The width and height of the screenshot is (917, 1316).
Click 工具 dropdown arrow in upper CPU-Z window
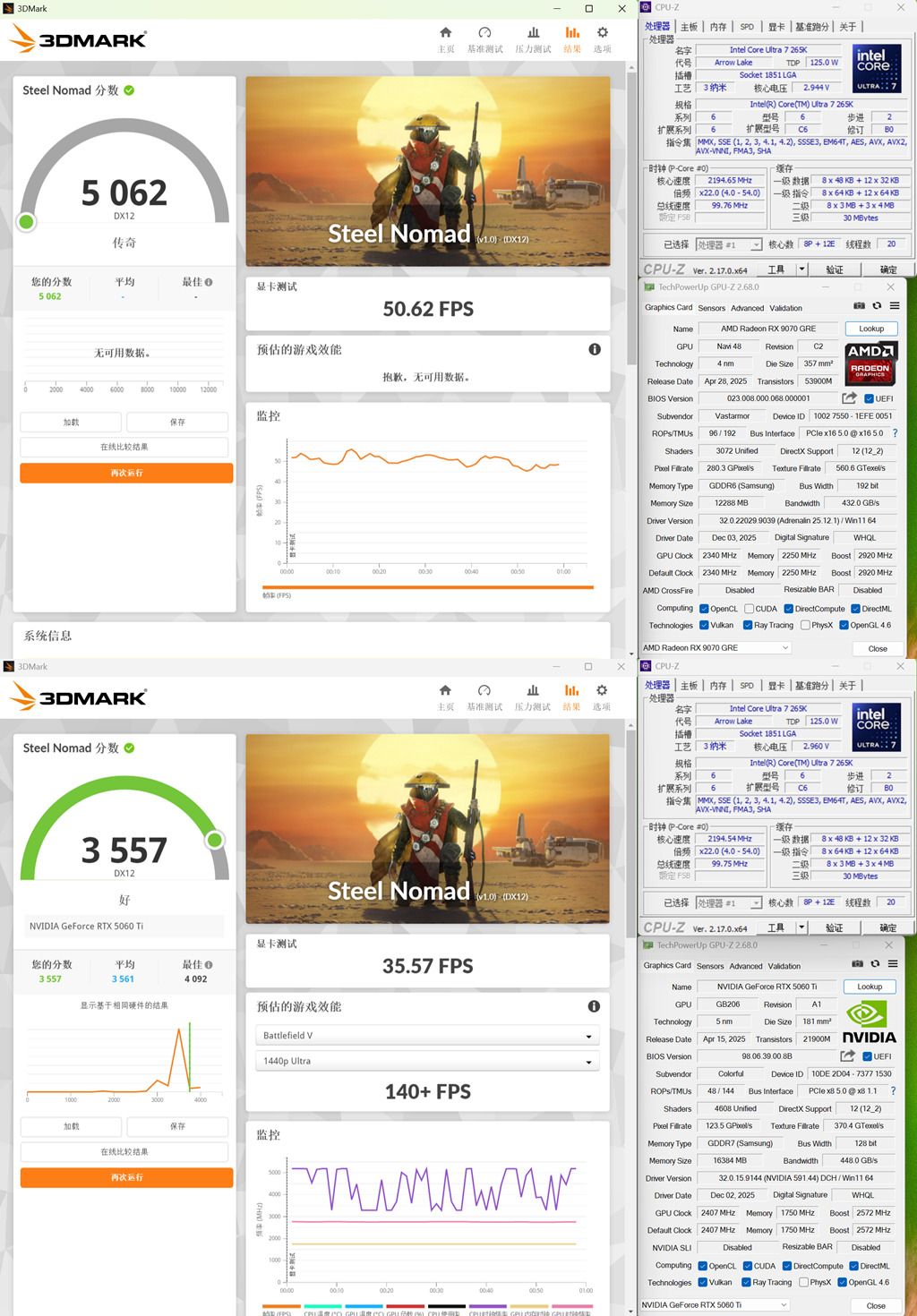[x=801, y=269]
